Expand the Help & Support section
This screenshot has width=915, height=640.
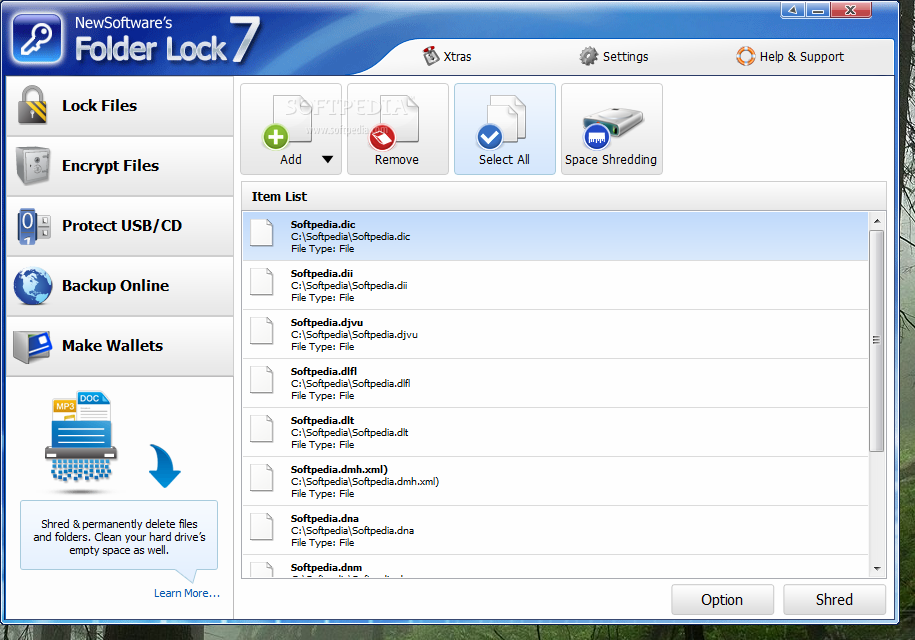[x=789, y=57]
